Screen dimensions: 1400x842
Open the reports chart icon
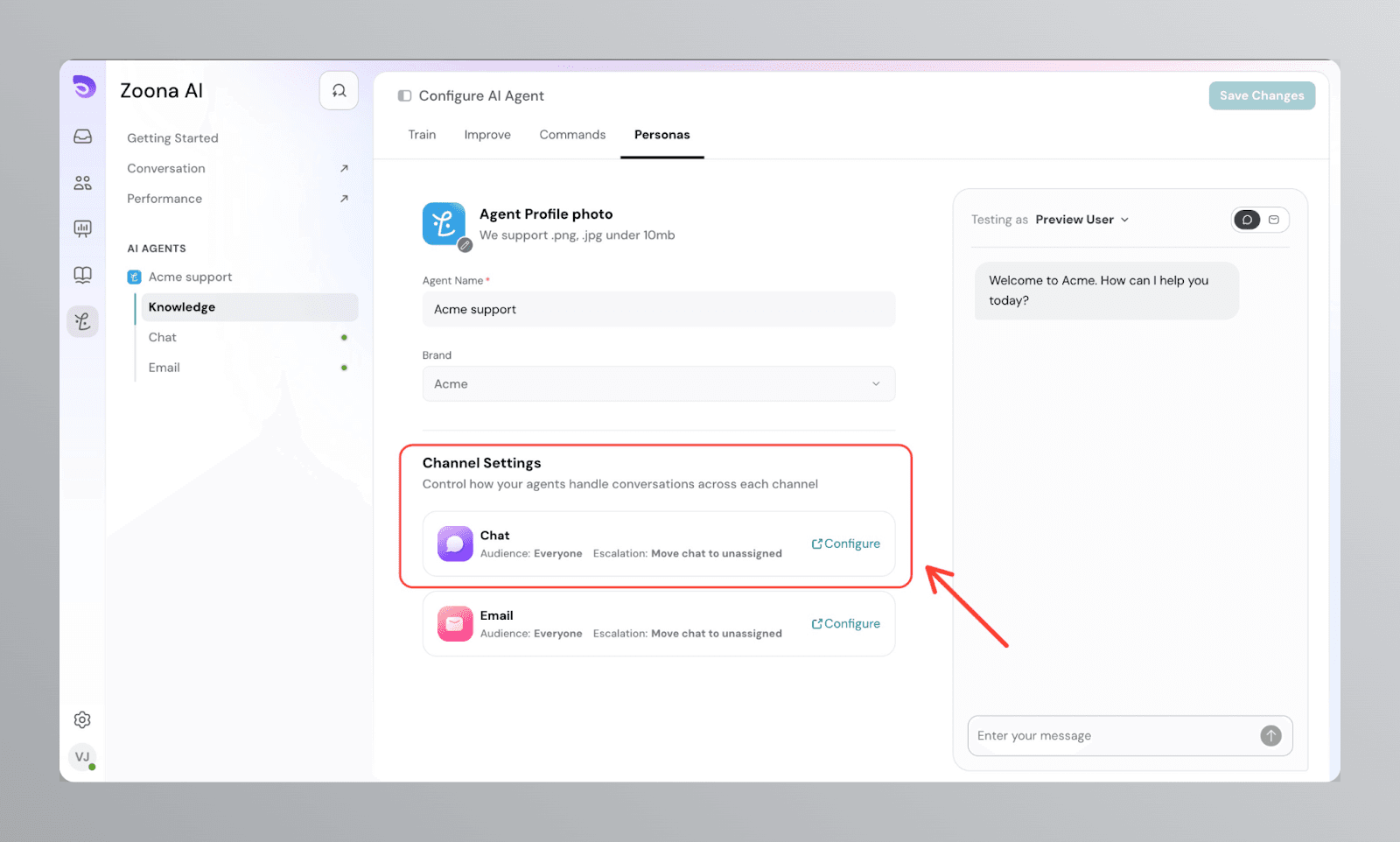[x=83, y=229]
